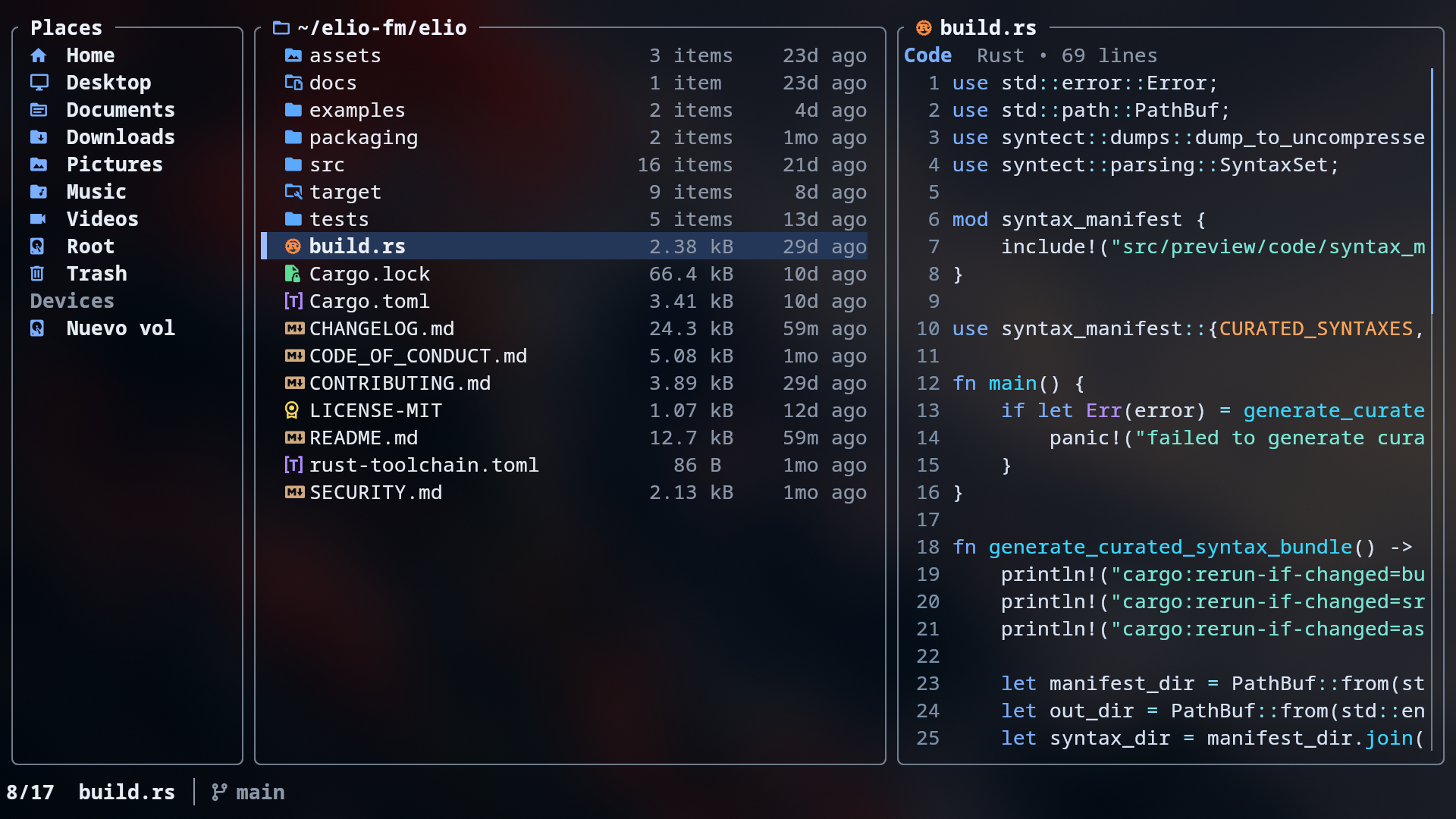Screen dimensions: 1456x819
Task: Open the packaging folder
Action: click(x=564, y=137)
